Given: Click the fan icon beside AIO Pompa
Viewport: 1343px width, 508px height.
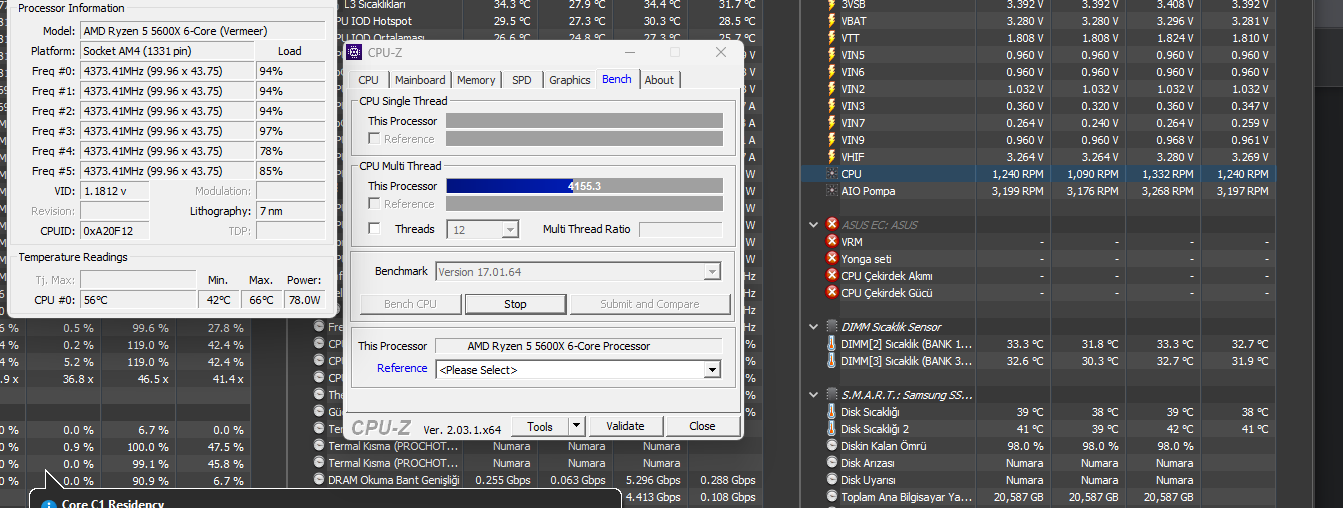Looking at the screenshot, I should pyautogui.click(x=831, y=191).
